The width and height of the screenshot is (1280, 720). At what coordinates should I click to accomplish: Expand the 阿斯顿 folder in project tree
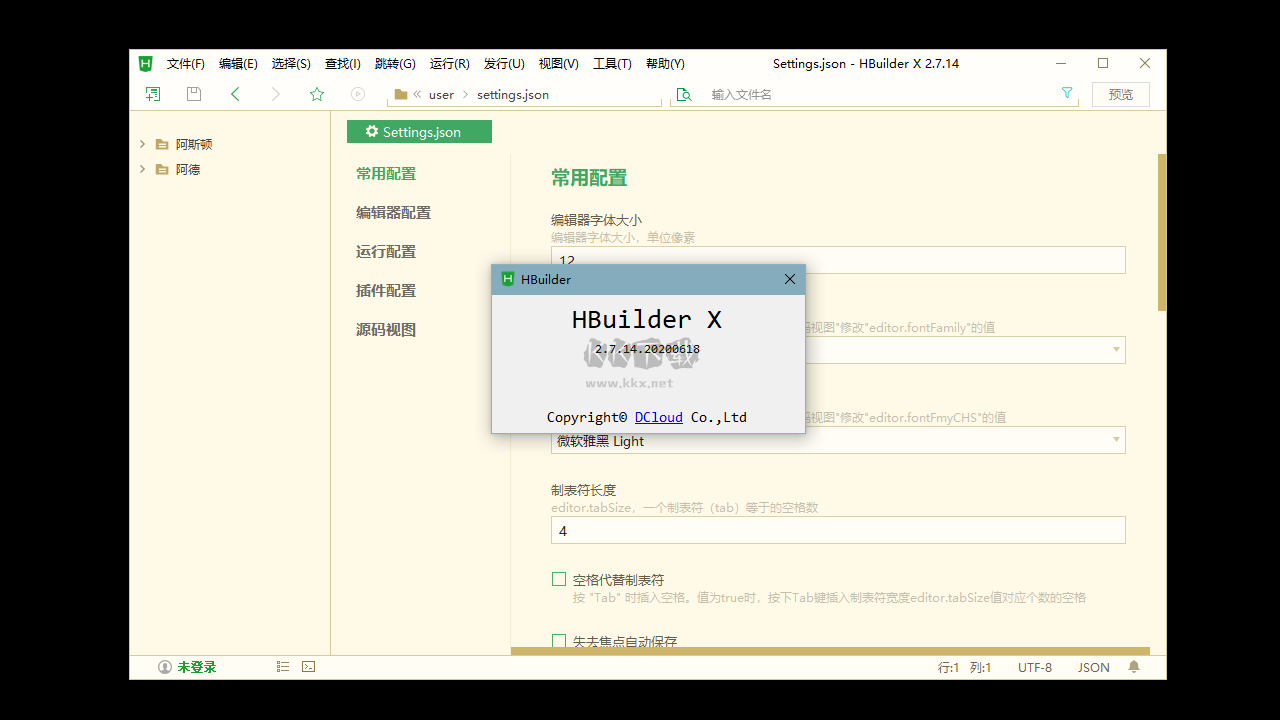pos(142,143)
